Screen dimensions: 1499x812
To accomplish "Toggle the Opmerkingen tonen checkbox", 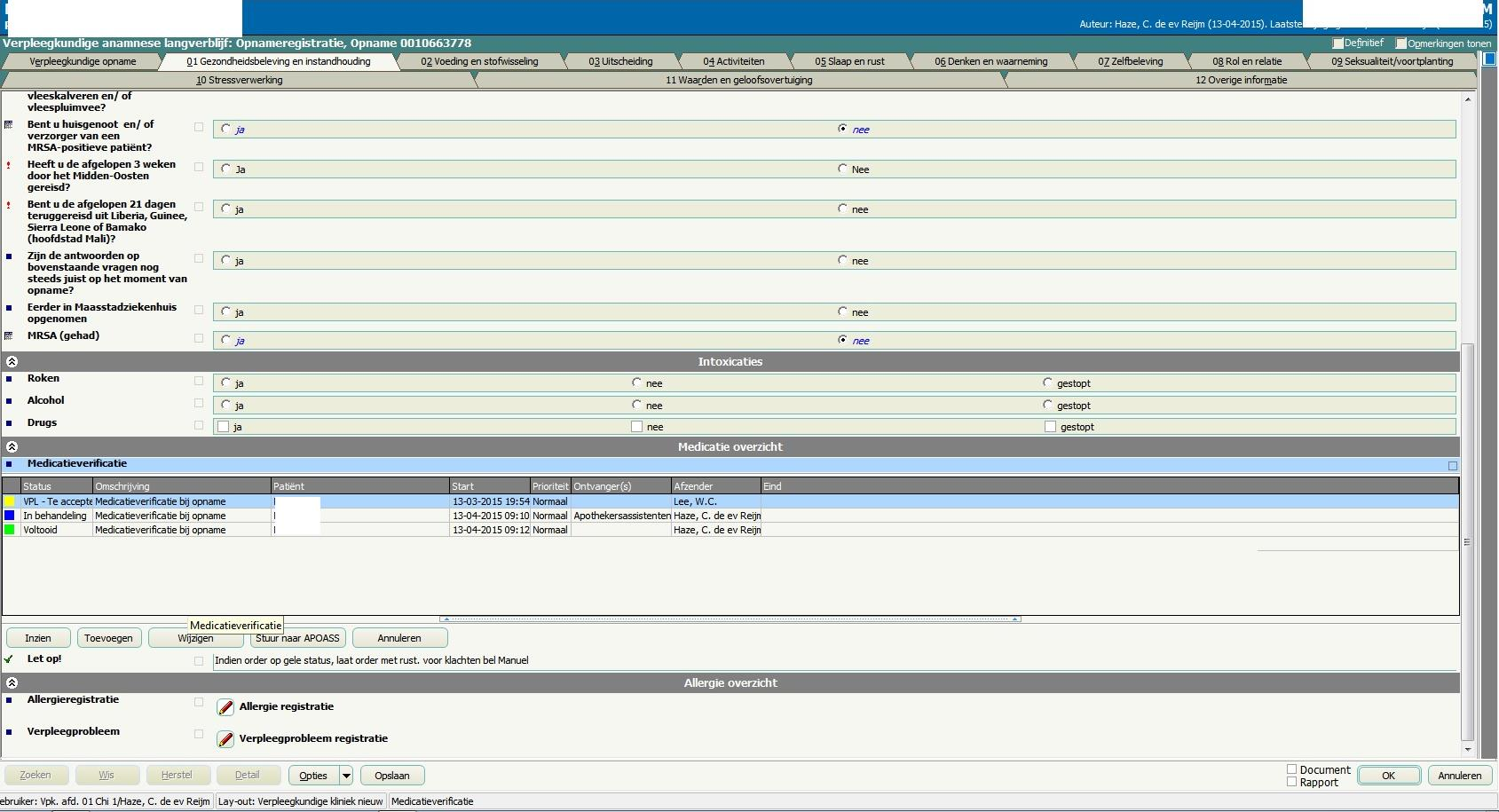I will click(x=1400, y=43).
